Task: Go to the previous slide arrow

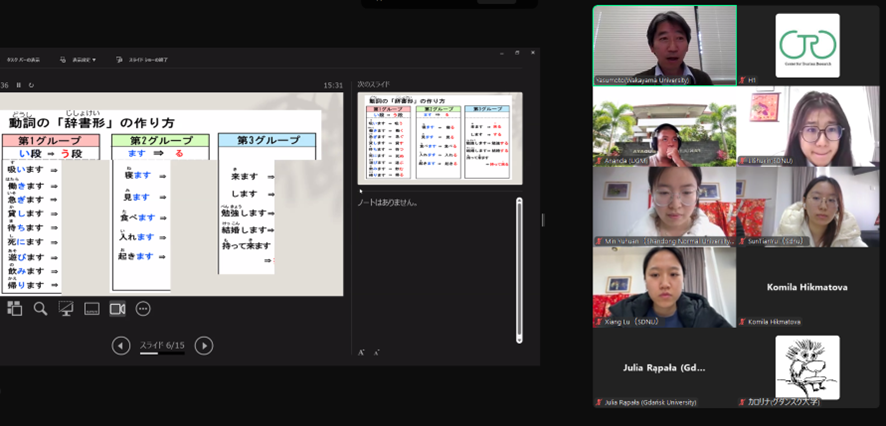Action: (x=121, y=346)
